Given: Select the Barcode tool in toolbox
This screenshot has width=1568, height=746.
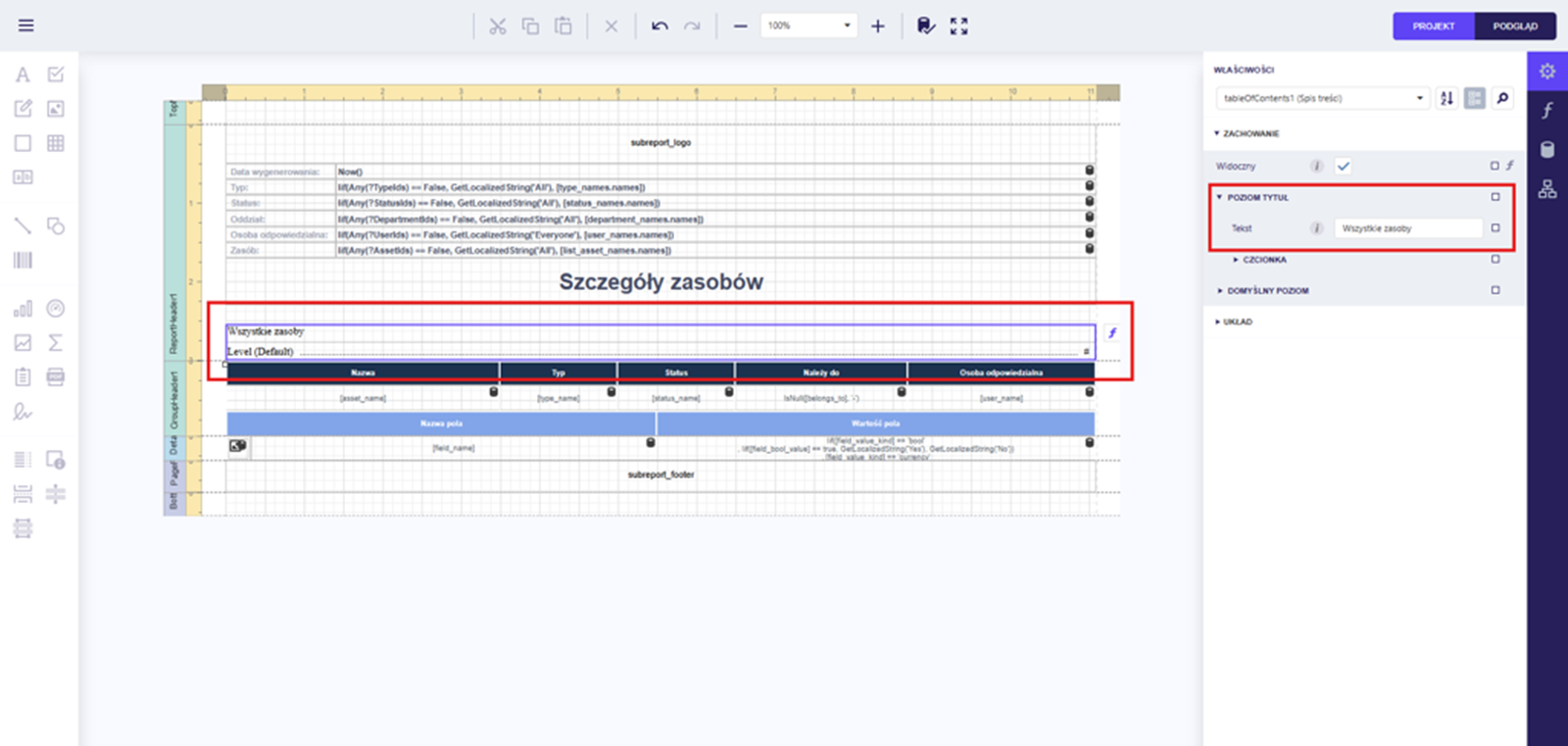Looking at the screenshot, I should (23, 260).
